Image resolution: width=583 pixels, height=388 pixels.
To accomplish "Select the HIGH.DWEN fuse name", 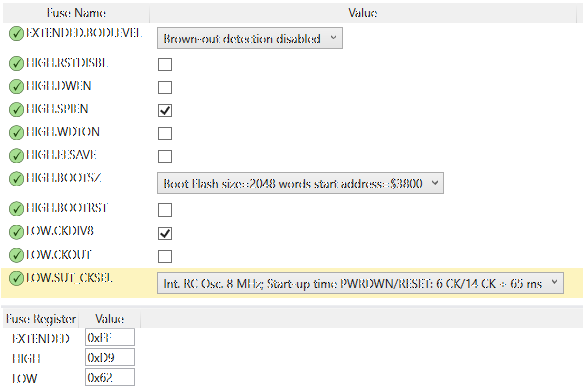I will point(58,86).
